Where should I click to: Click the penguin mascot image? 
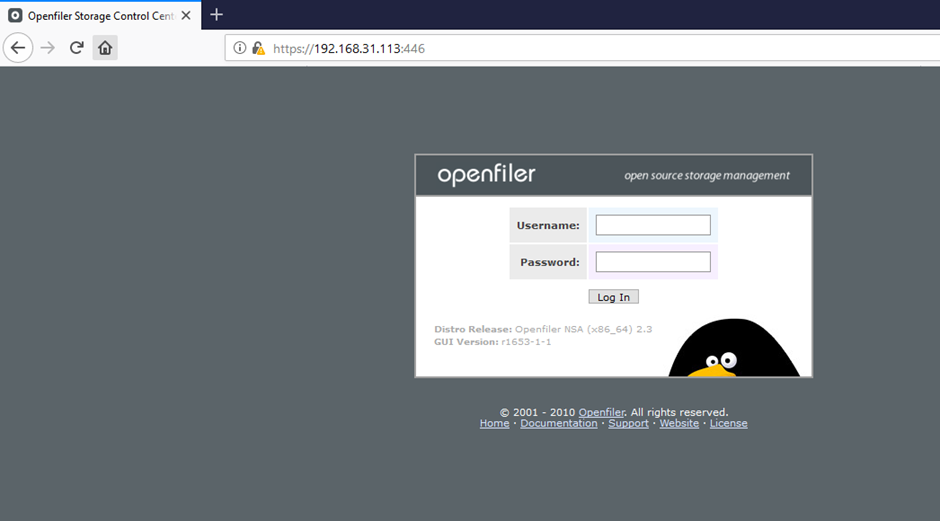click(x=734, y=349)
